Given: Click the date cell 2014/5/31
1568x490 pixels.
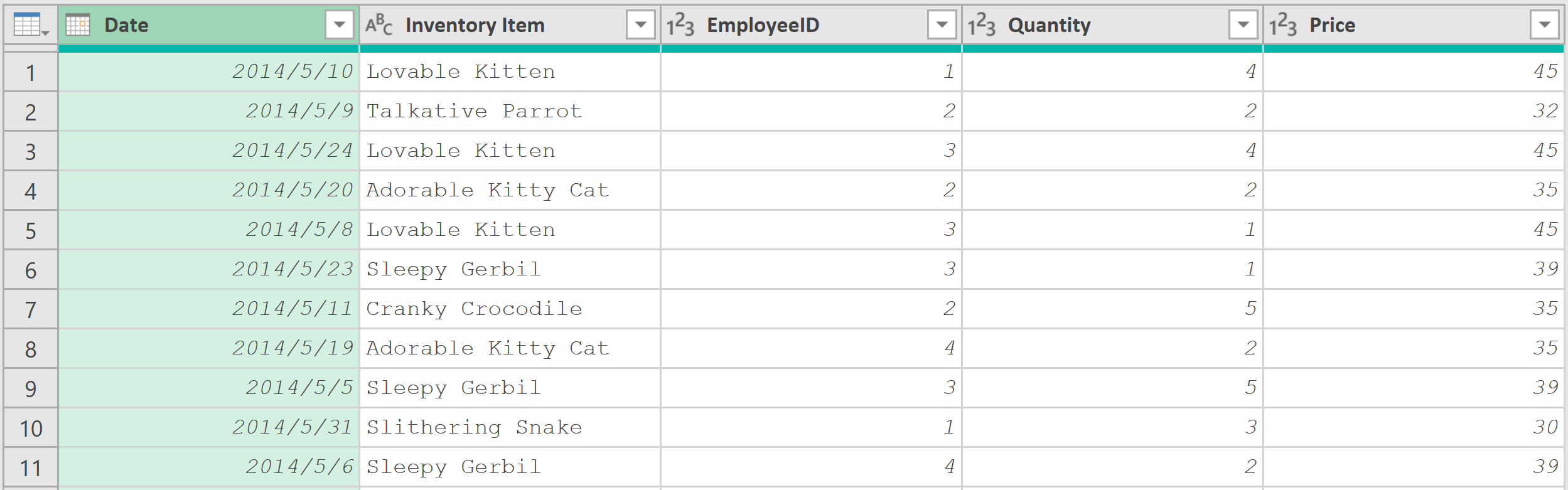Looking at the screenshot, I should click(208, 427).
